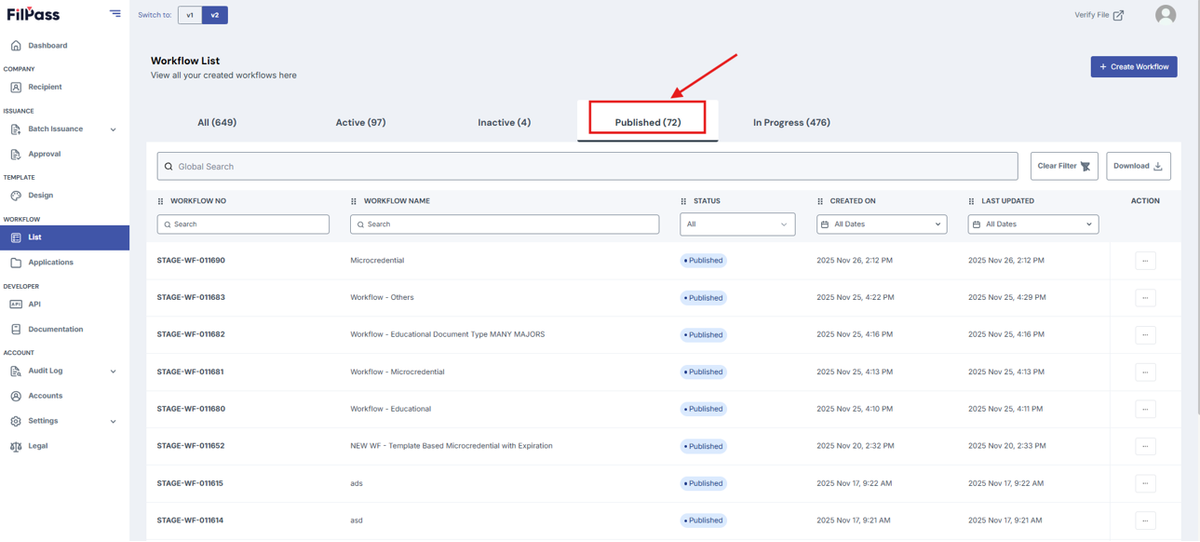
Task: Click drag handle icon beside WORKFLOW NAME
Action: 354,201
